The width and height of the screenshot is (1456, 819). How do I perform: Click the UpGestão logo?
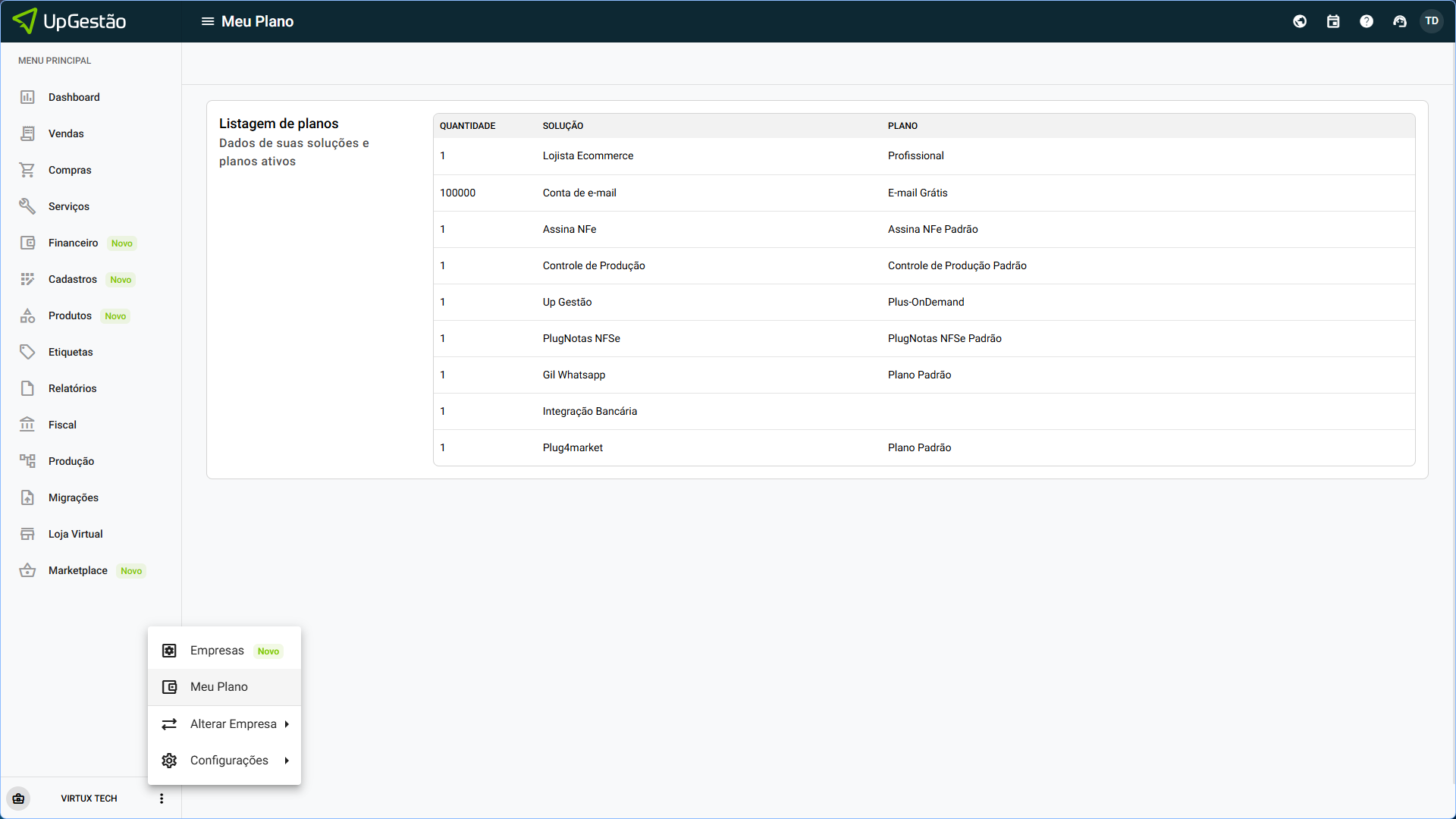[x=70, y=21]
